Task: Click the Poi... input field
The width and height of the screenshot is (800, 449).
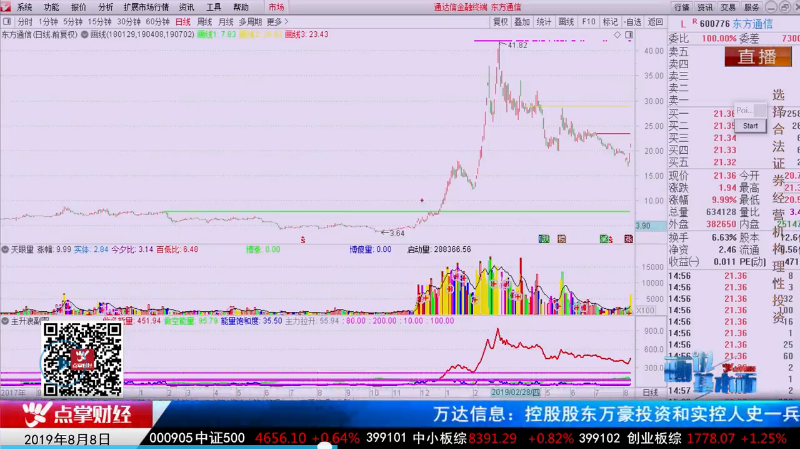Action: point(744,110)
